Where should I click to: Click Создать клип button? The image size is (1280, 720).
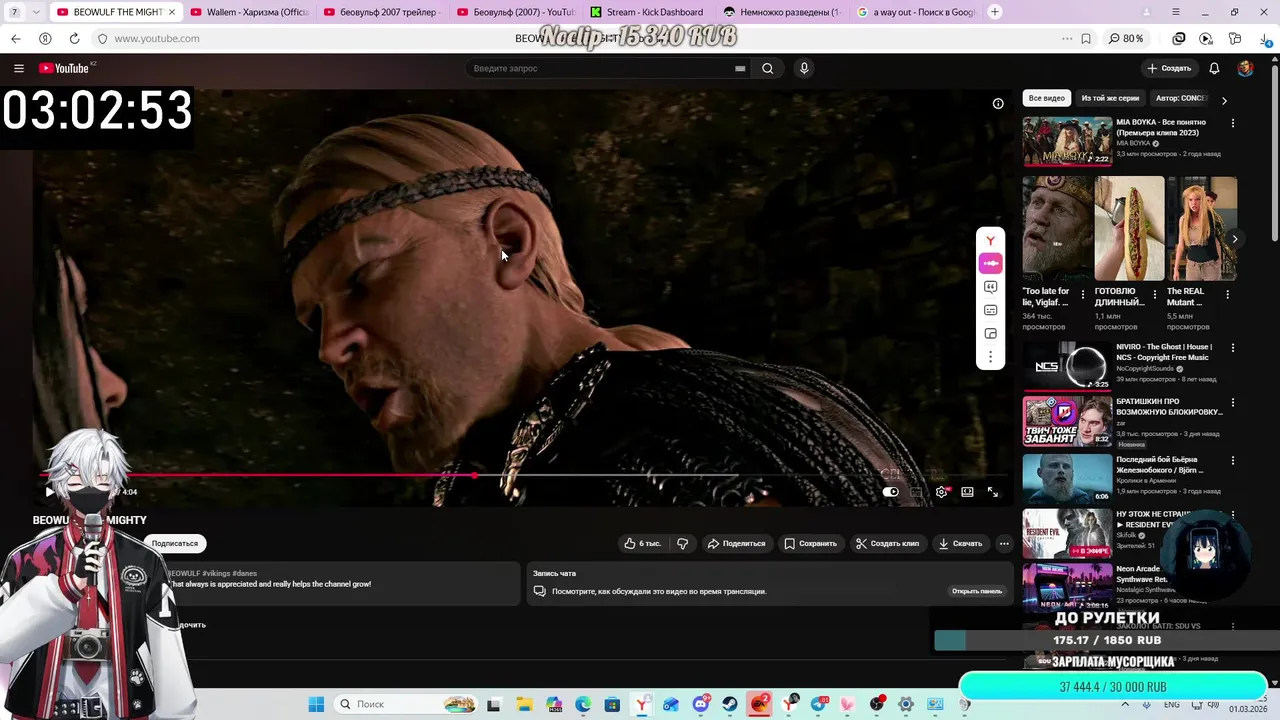[x=887, y=543]
